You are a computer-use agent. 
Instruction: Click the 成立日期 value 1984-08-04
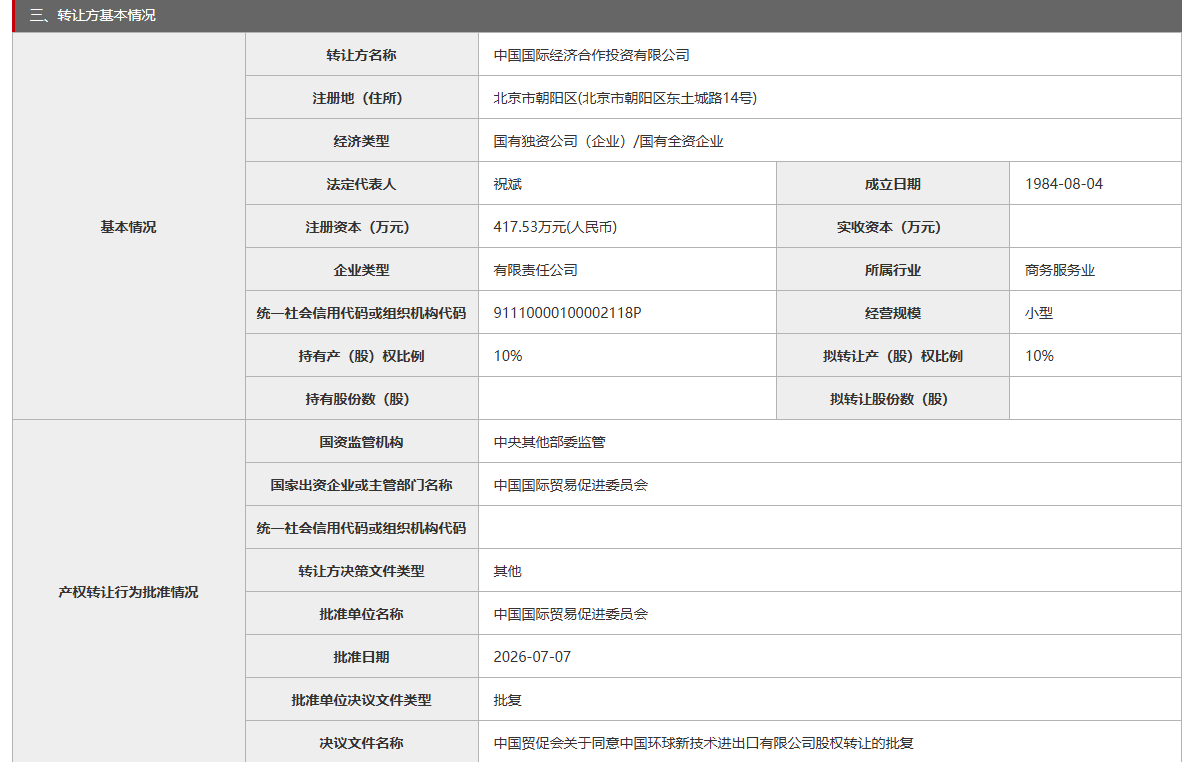(x=1064, y=184)
